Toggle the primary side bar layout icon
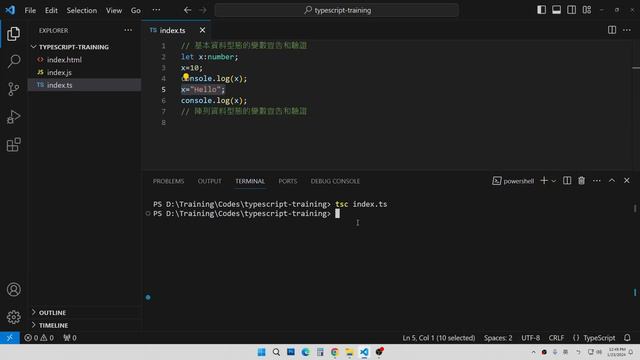Image resolution: width=640 pixels, height=360 pixels. [541, 10]
